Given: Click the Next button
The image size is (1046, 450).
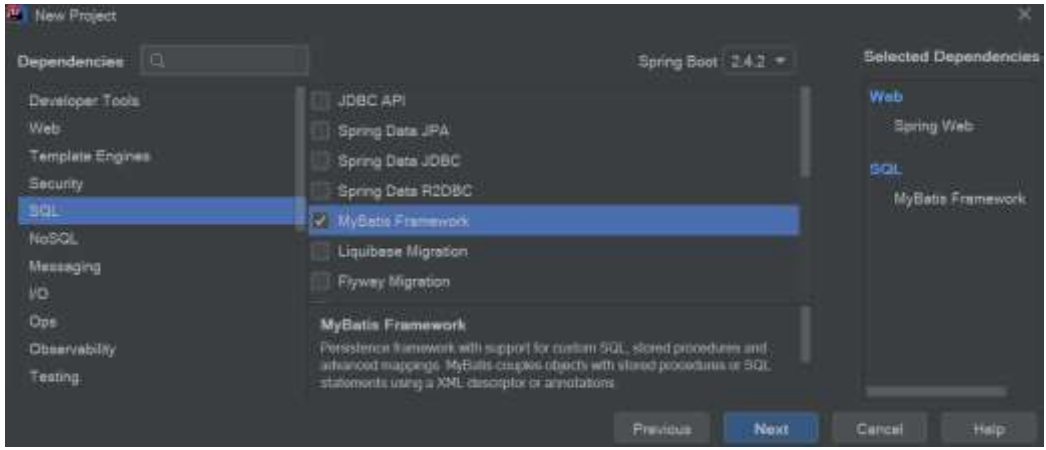Looking at the screenshot, I should [x=771, y=429].
